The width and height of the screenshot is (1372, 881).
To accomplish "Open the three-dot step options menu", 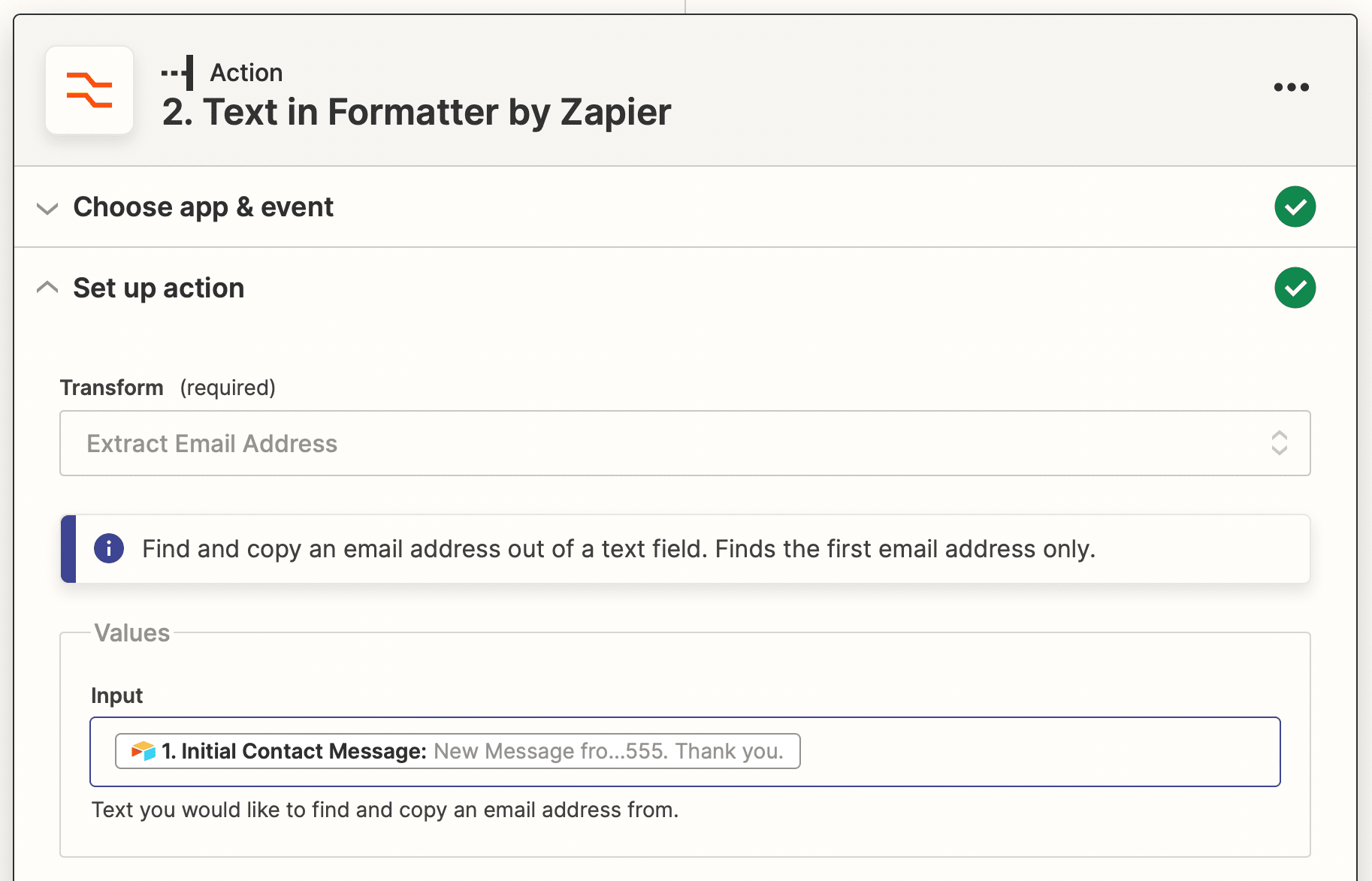I will click(x=1291, y=87).
